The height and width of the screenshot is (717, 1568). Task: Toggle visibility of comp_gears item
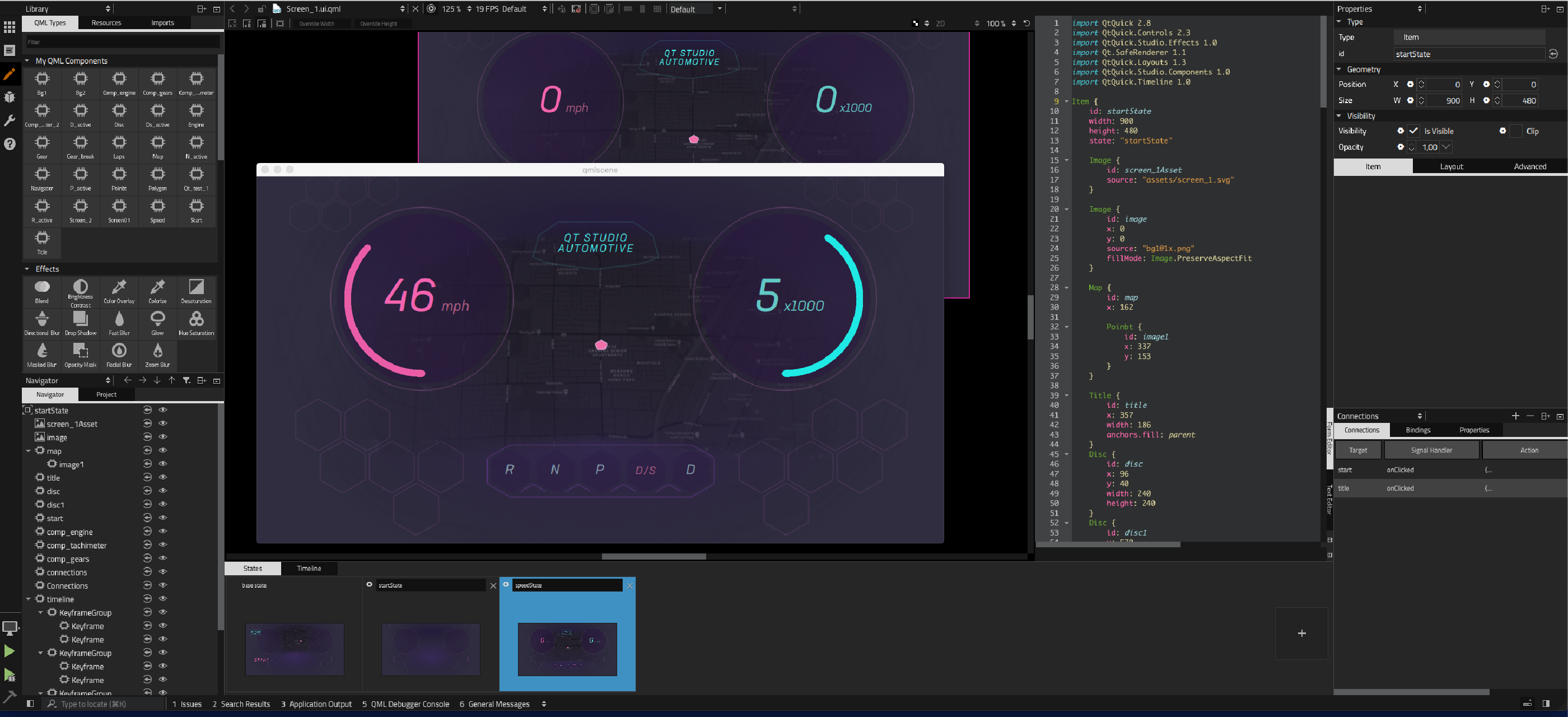tap(162, 558)
